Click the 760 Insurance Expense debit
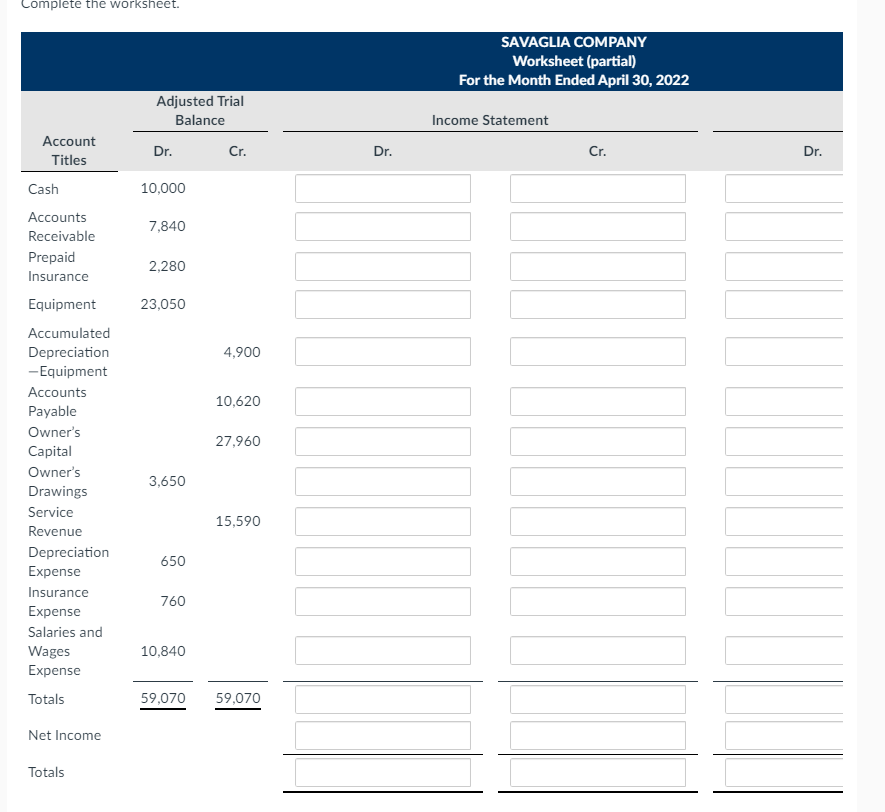The image size is (885, 812). 173,602
